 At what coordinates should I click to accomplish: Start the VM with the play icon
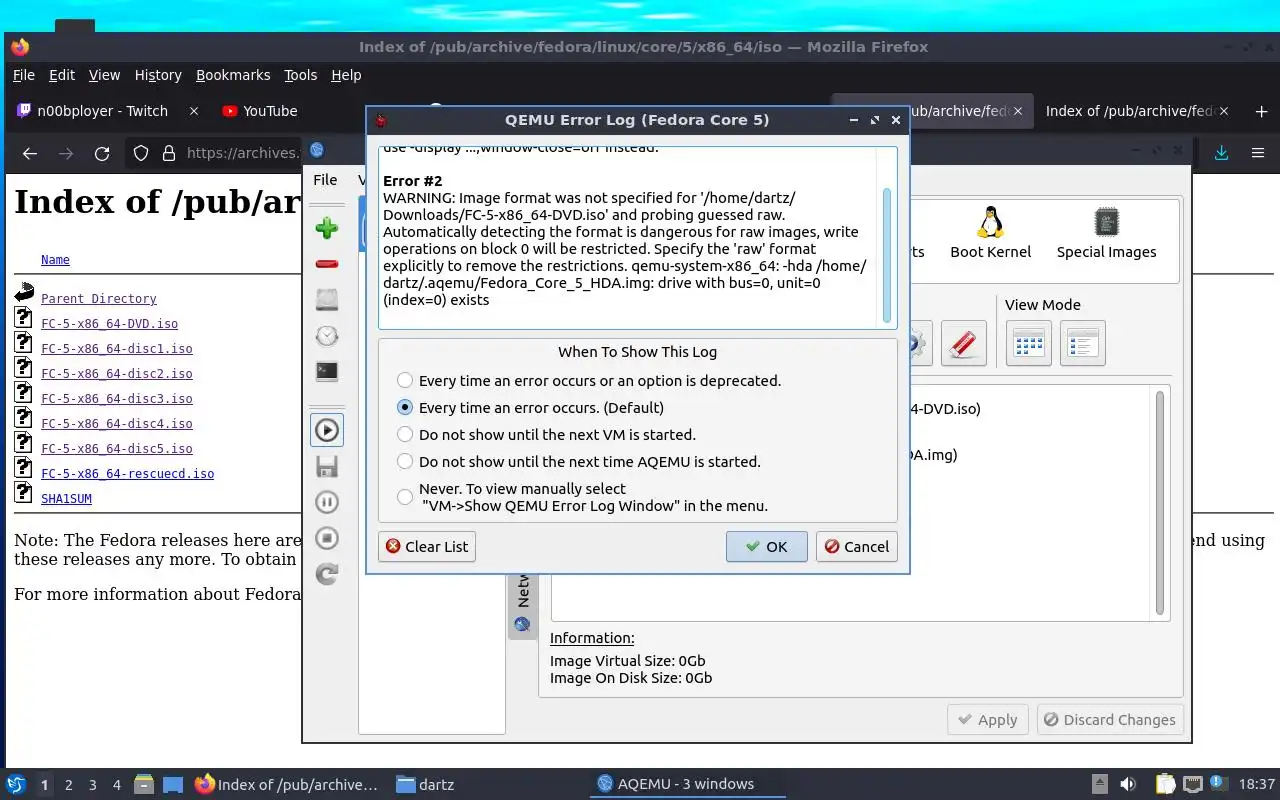327,430
